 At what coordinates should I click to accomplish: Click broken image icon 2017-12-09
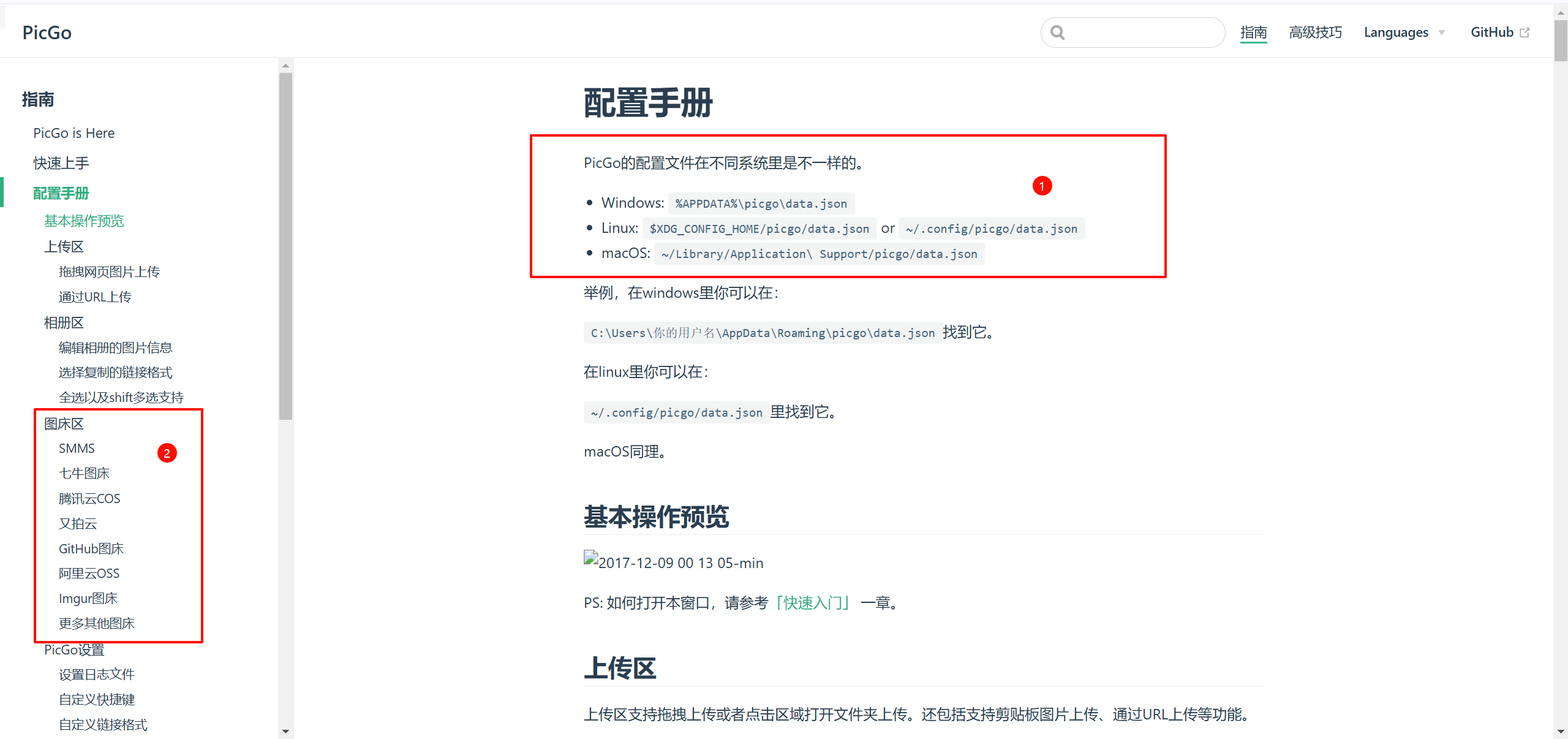pos(590,558)
